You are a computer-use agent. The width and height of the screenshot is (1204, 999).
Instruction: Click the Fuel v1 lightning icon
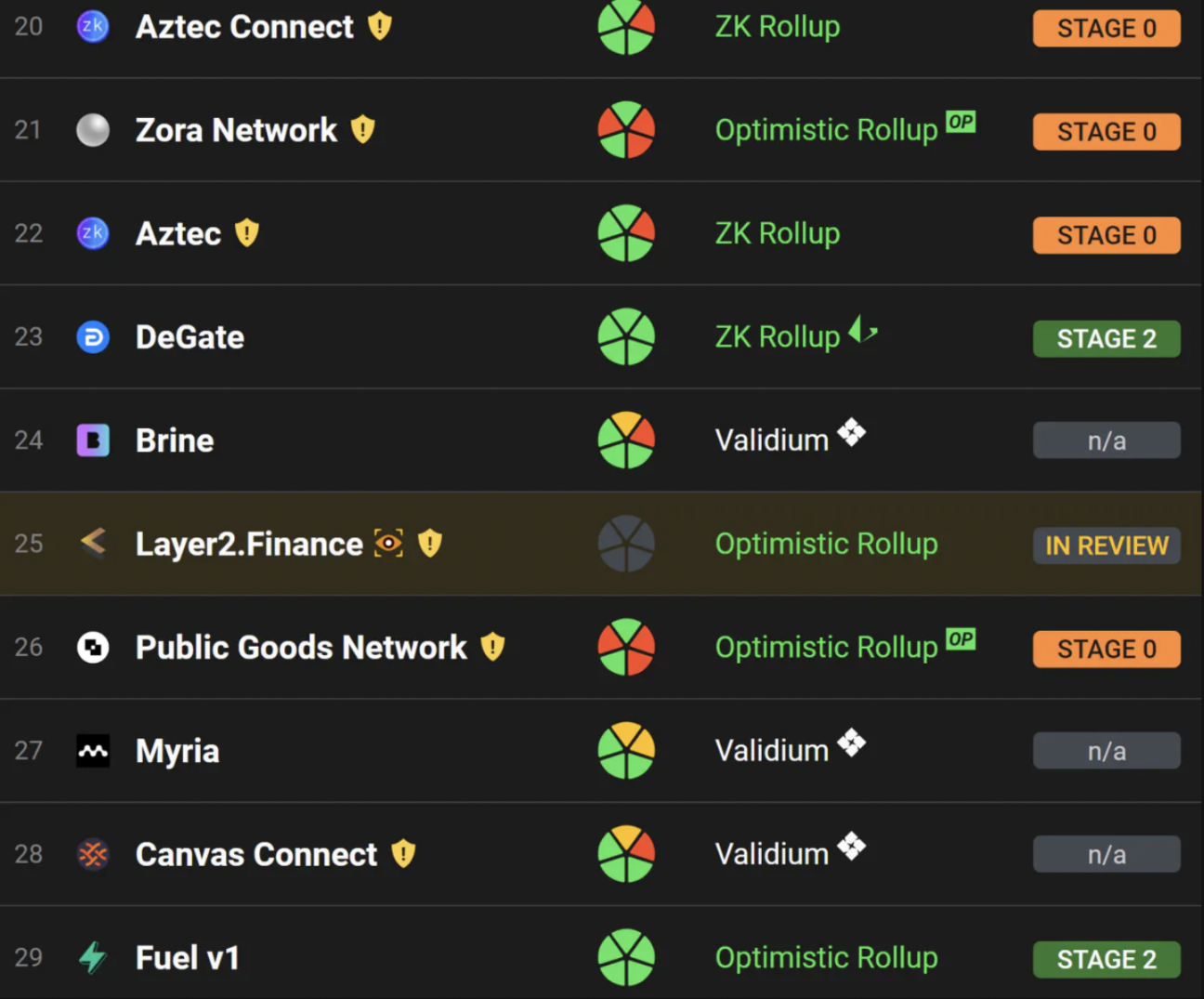pos(93,957)
